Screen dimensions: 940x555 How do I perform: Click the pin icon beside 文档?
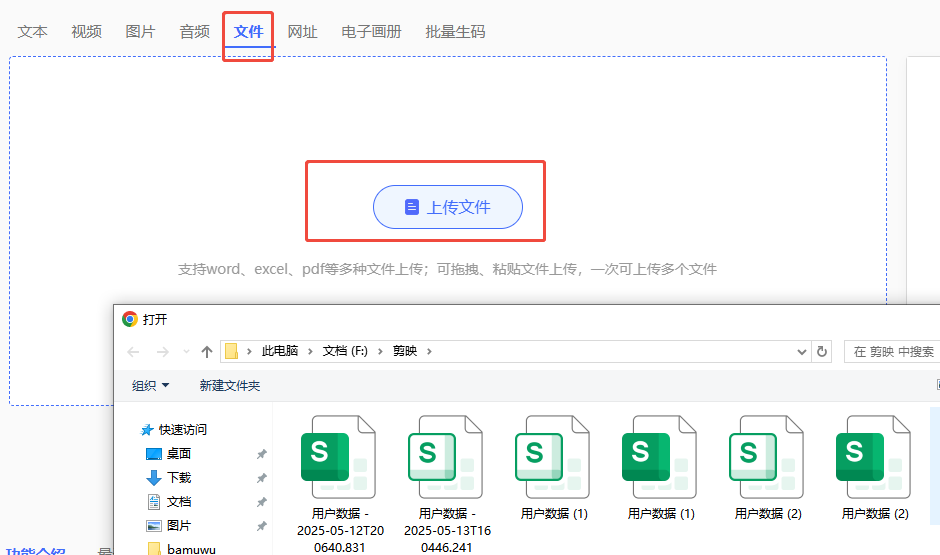(x=262, y=502)
